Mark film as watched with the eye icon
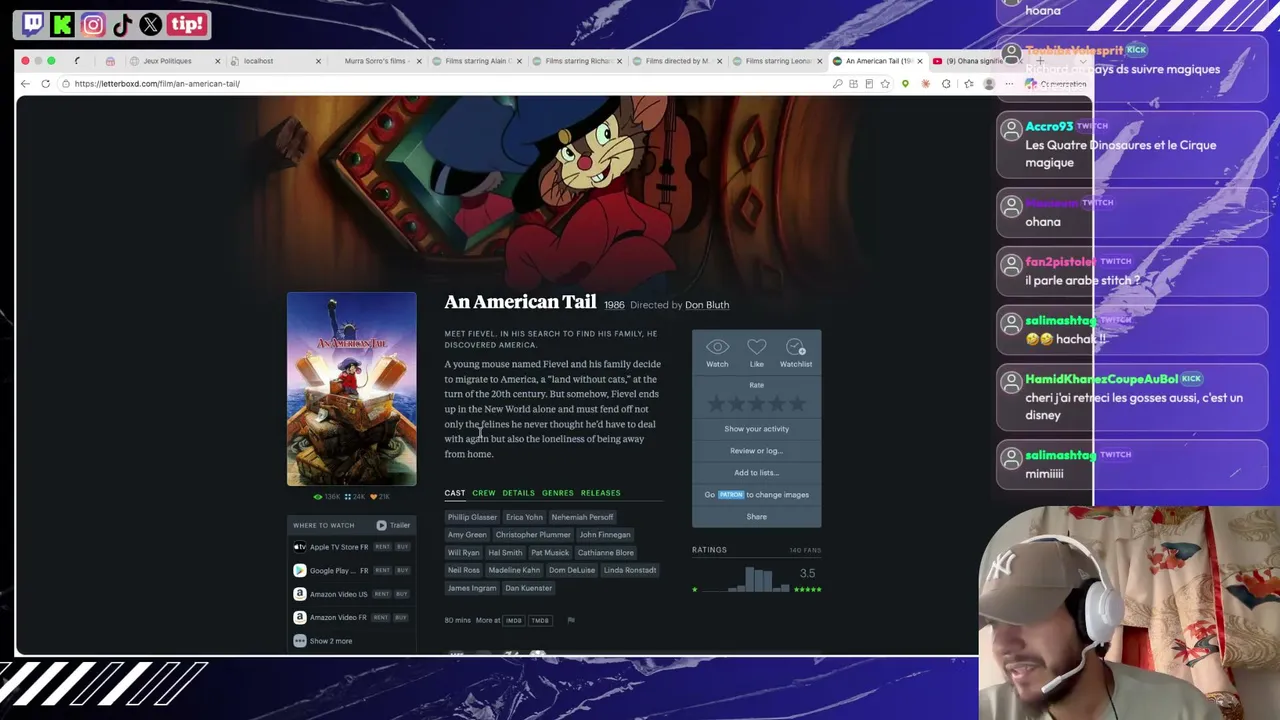The image size is (1280, 720). pyautogui.click(x=717, y=347)
